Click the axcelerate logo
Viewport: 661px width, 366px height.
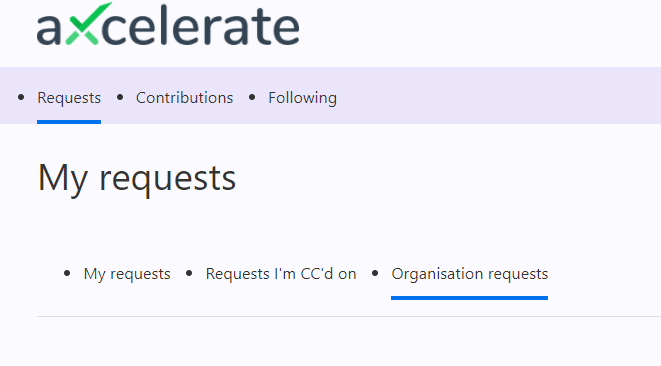pyautogui.click(x=168, y=24)
